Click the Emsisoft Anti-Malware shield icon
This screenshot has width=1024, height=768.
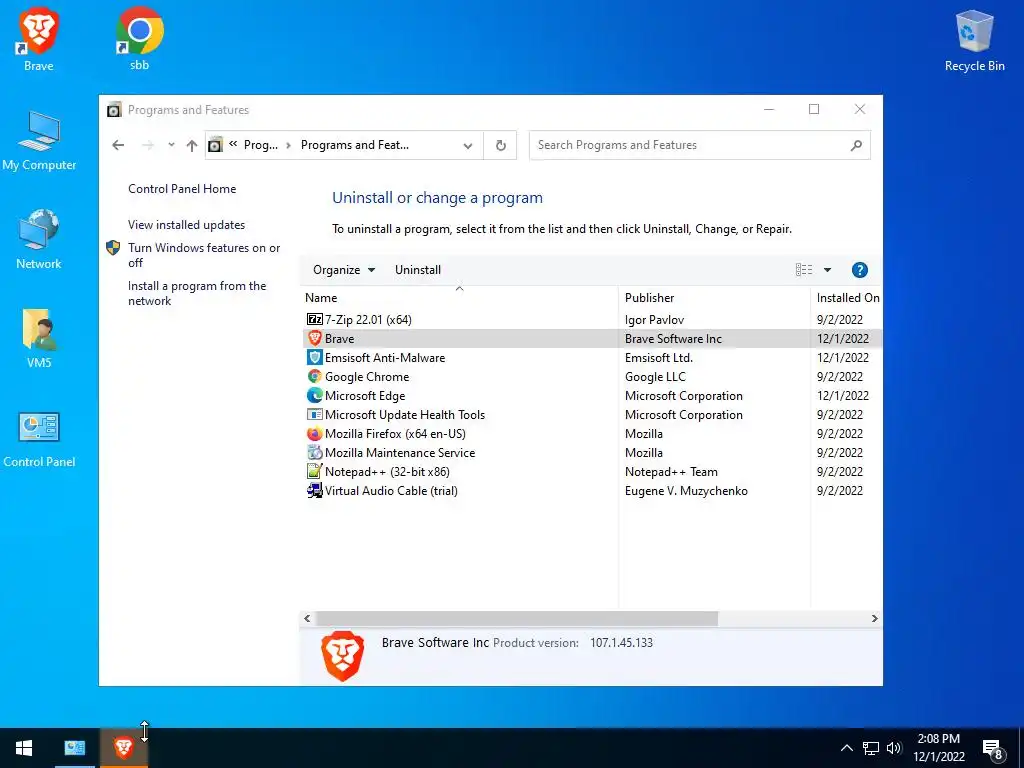coord(315,357)
